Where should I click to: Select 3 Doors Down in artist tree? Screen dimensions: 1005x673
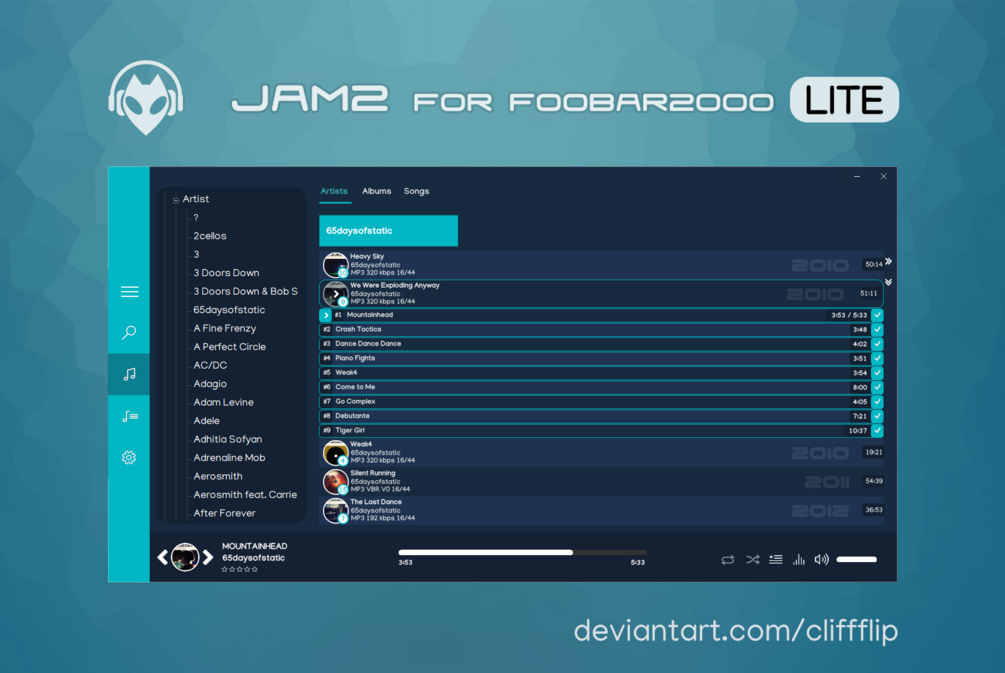pyautogui.click(x=226, y=273)
